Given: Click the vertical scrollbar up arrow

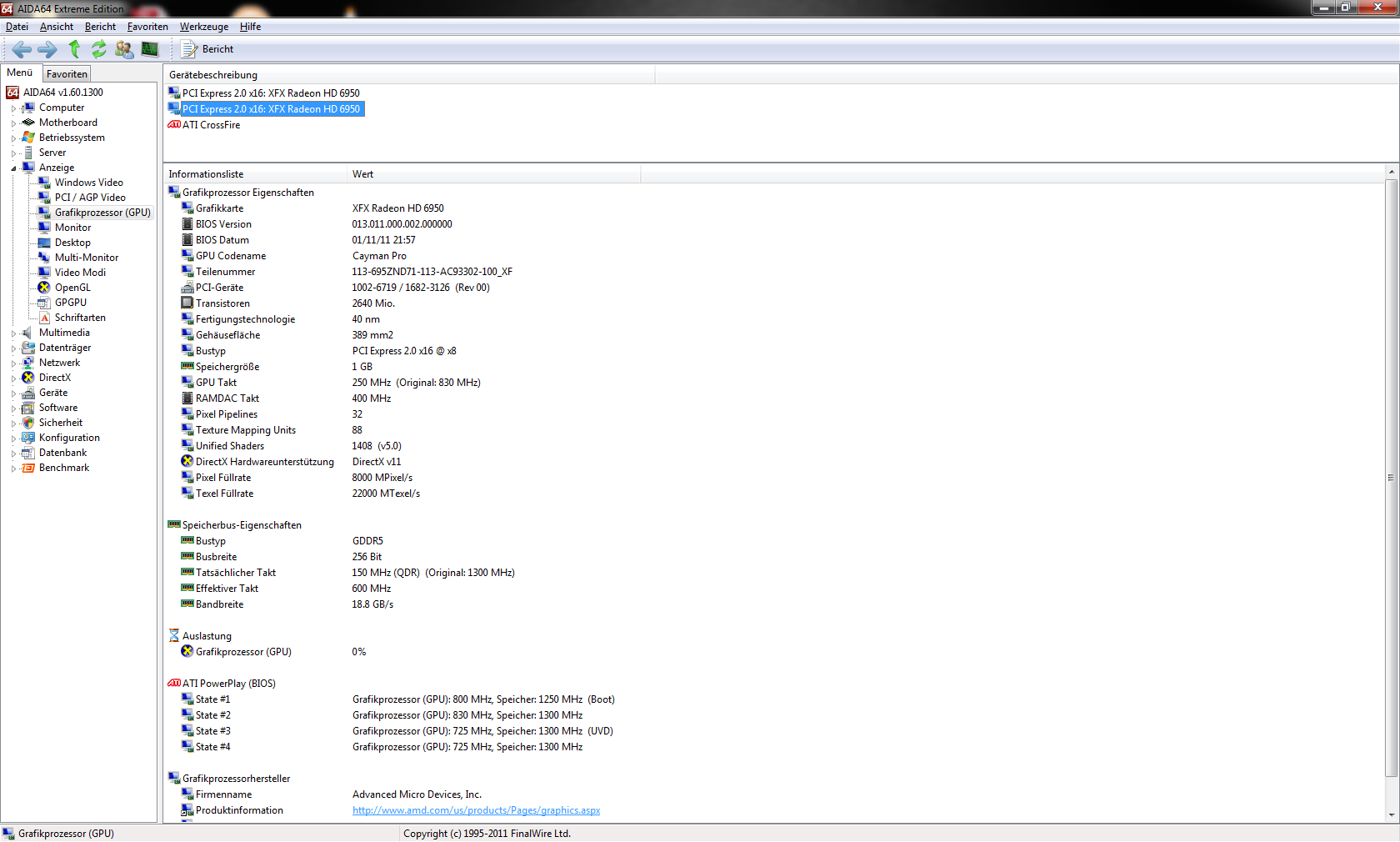Looking at the screenshot, I should coord(1391,172).
